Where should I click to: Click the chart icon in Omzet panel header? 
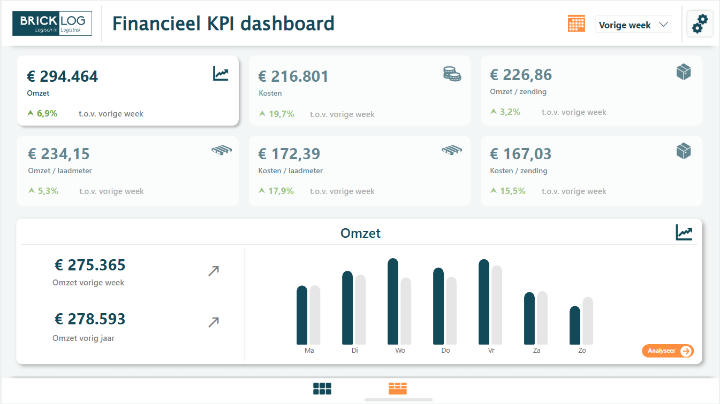pos(684,233)
